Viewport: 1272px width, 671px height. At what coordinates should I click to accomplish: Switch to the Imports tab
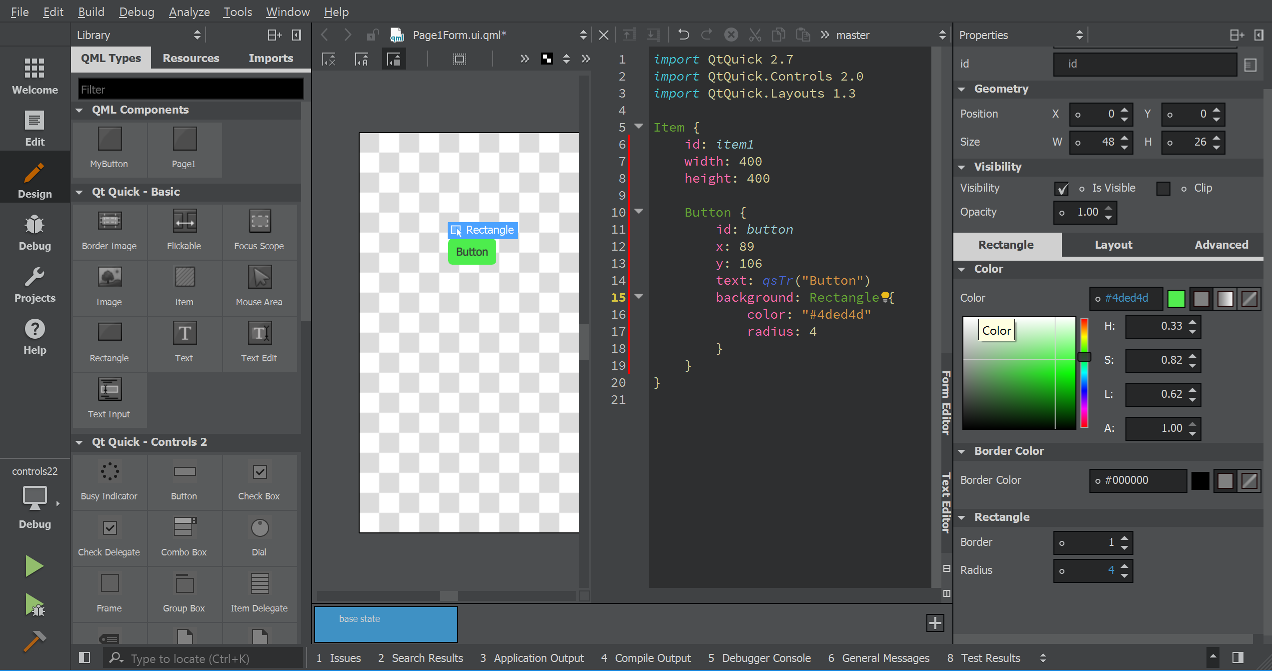tap(270, 58)
